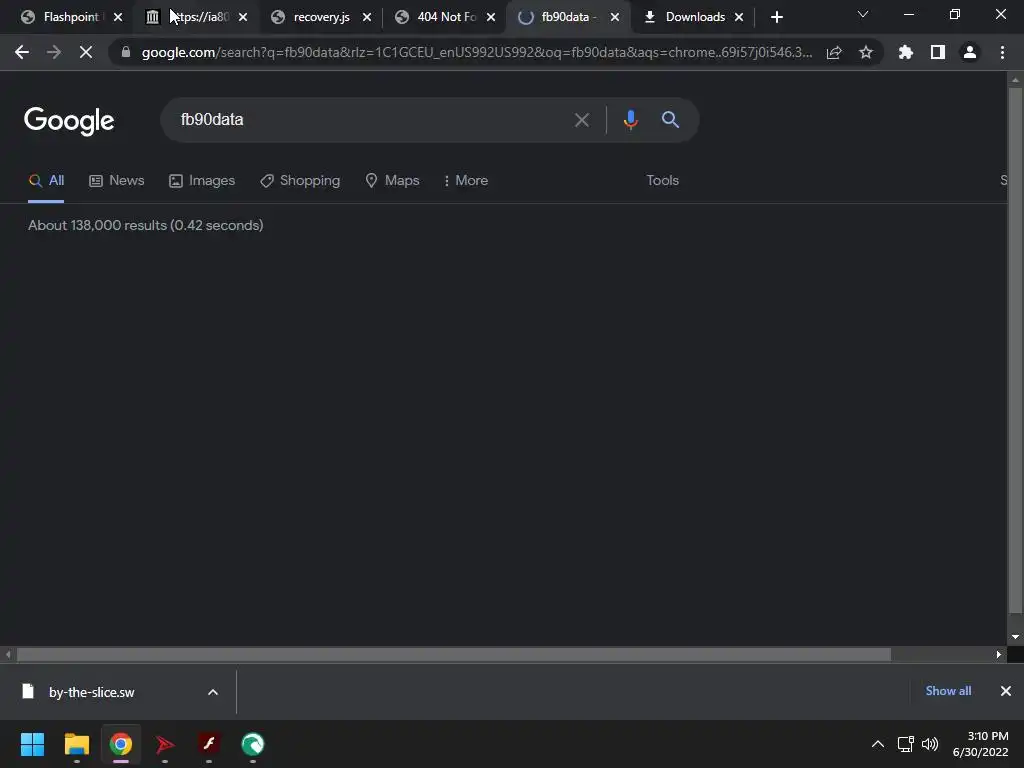The height and width of the screenshot is (768, 1024).
Task: Click the scroll right arrow
Action: point(999,654)
